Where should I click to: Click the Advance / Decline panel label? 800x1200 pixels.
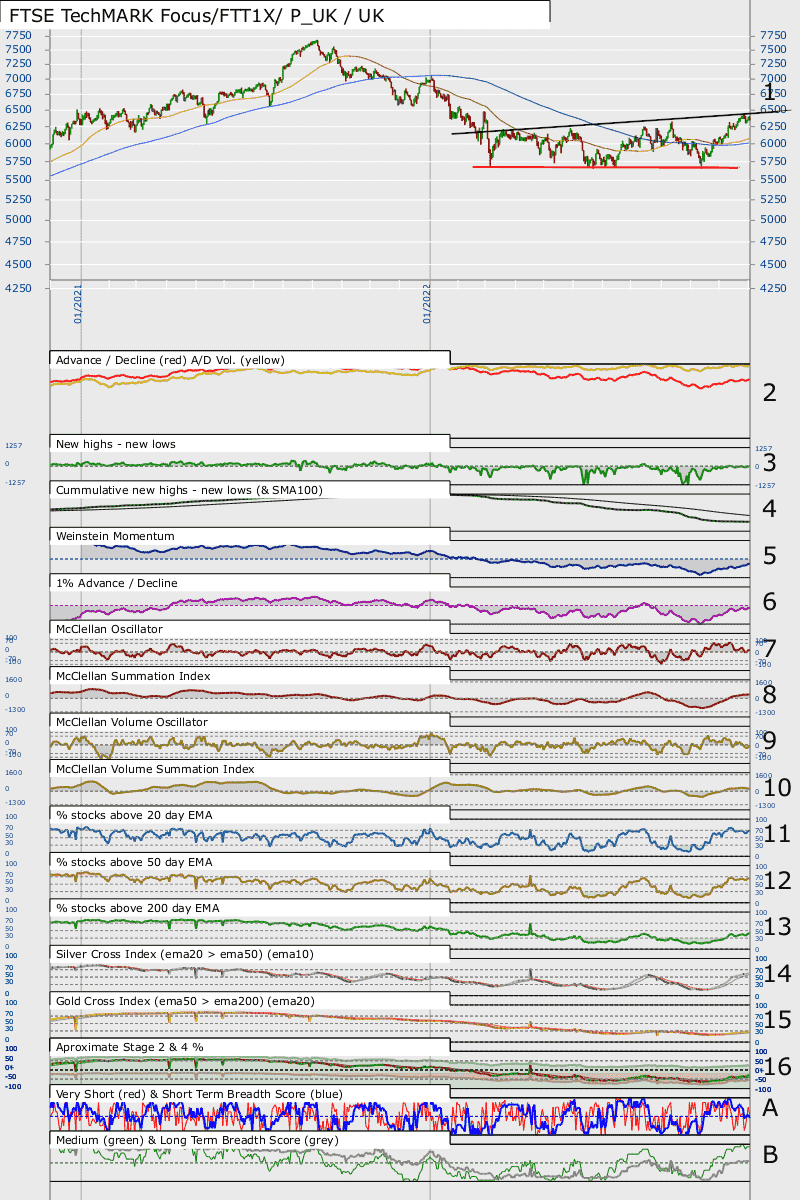pos(170,360)
